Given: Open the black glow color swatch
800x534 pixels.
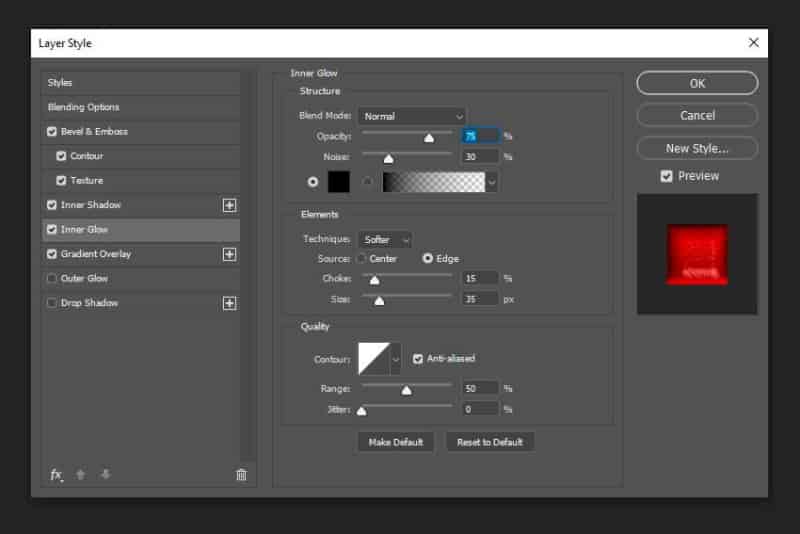Looking at the screenshot, I should point(339,182).
